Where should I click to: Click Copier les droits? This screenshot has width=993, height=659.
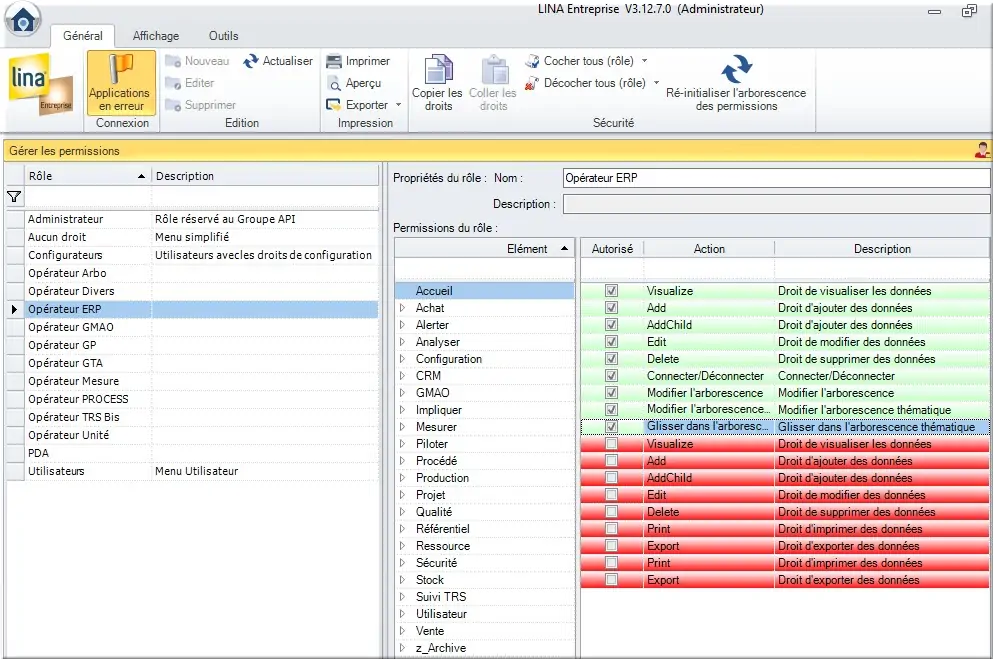(x=437, y=83)
